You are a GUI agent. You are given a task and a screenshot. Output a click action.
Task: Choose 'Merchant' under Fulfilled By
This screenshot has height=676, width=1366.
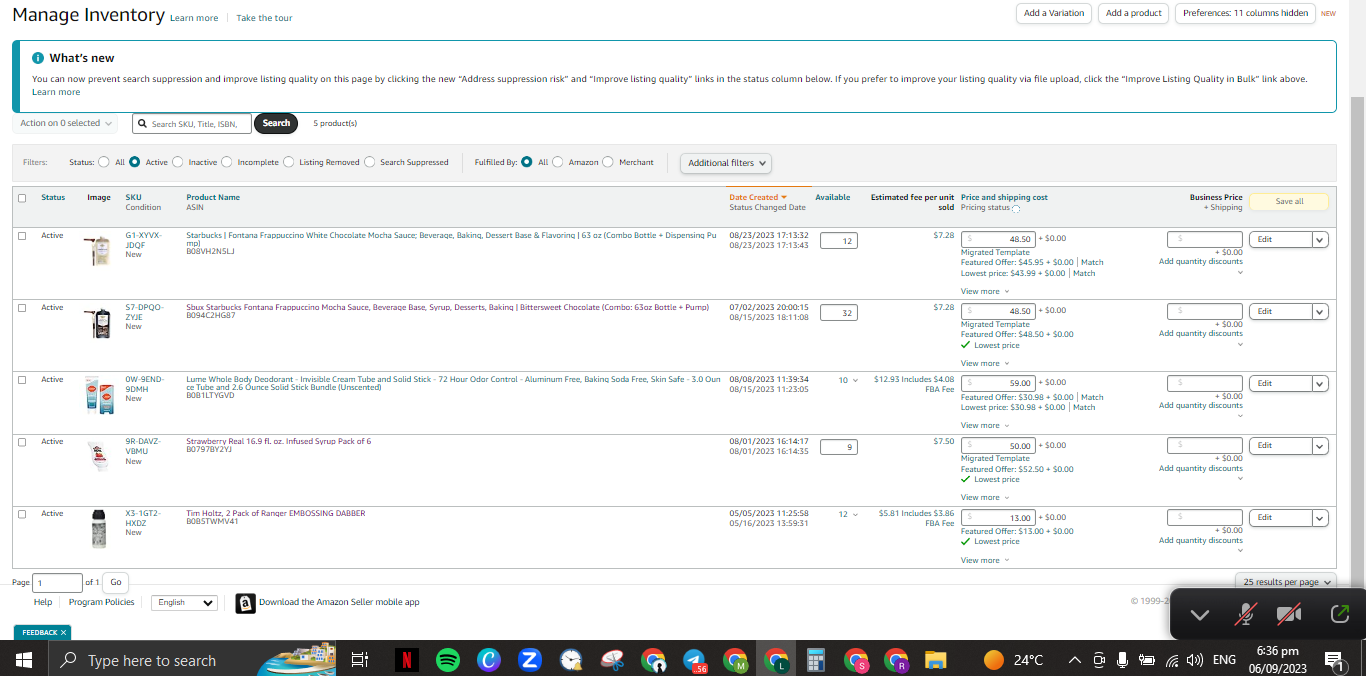(608, 162)
